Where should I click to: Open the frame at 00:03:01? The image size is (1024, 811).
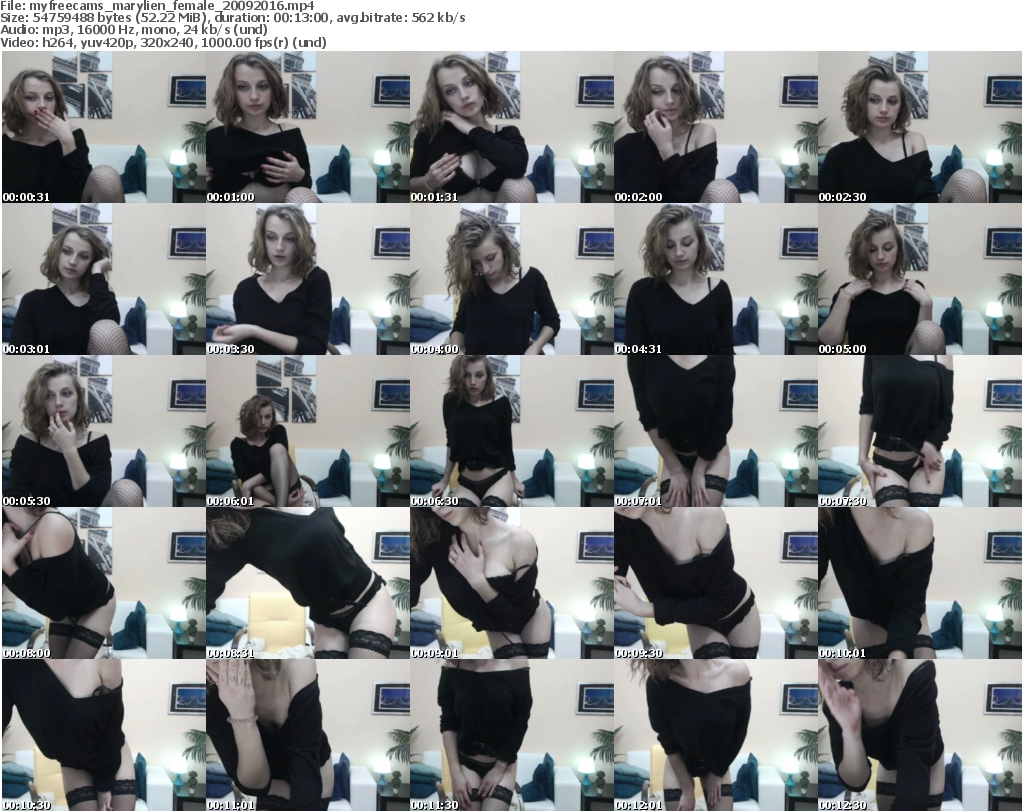click(103, 280)
